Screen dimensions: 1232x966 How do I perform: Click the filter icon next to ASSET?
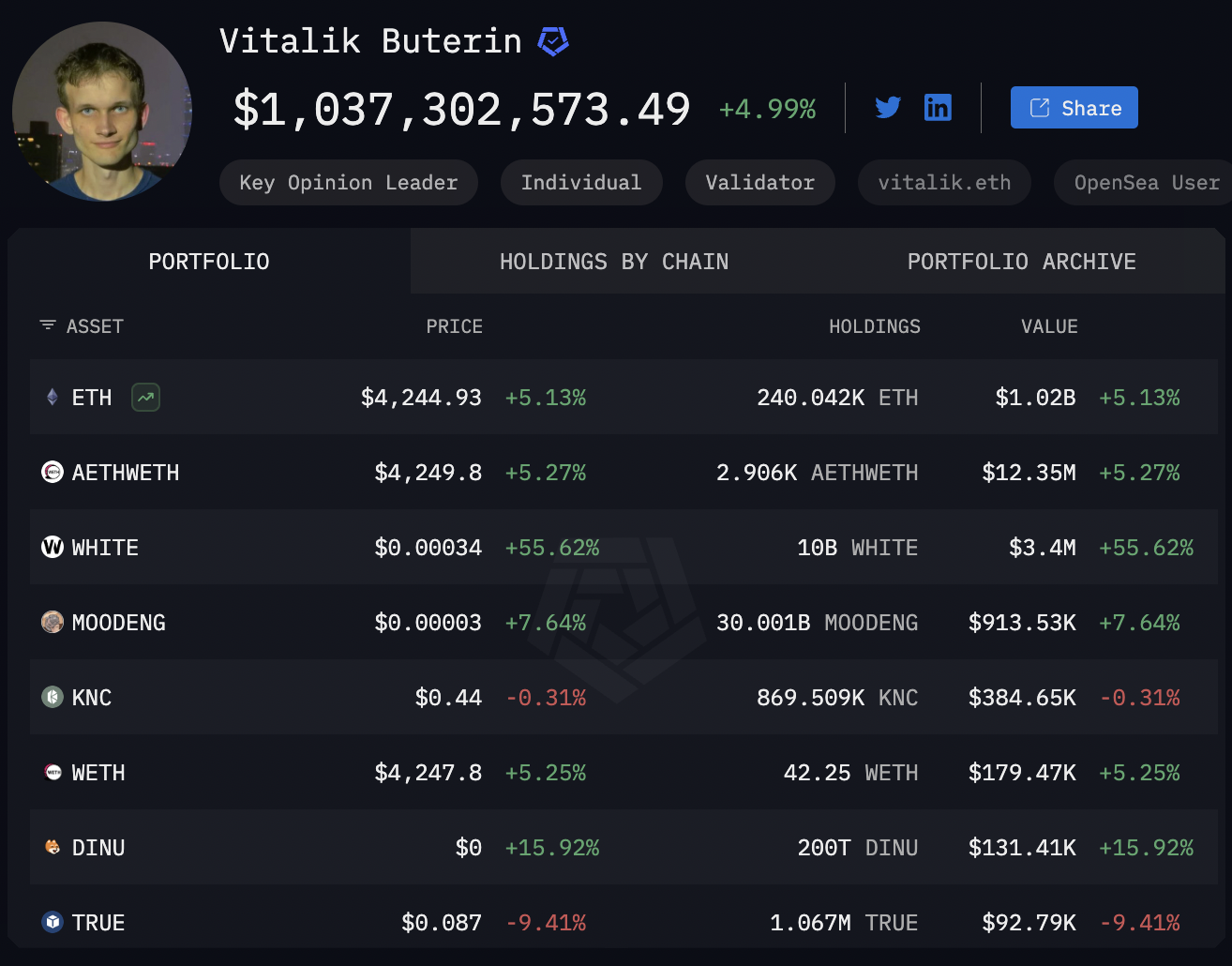pyautogui.click(x=48, y=325)
